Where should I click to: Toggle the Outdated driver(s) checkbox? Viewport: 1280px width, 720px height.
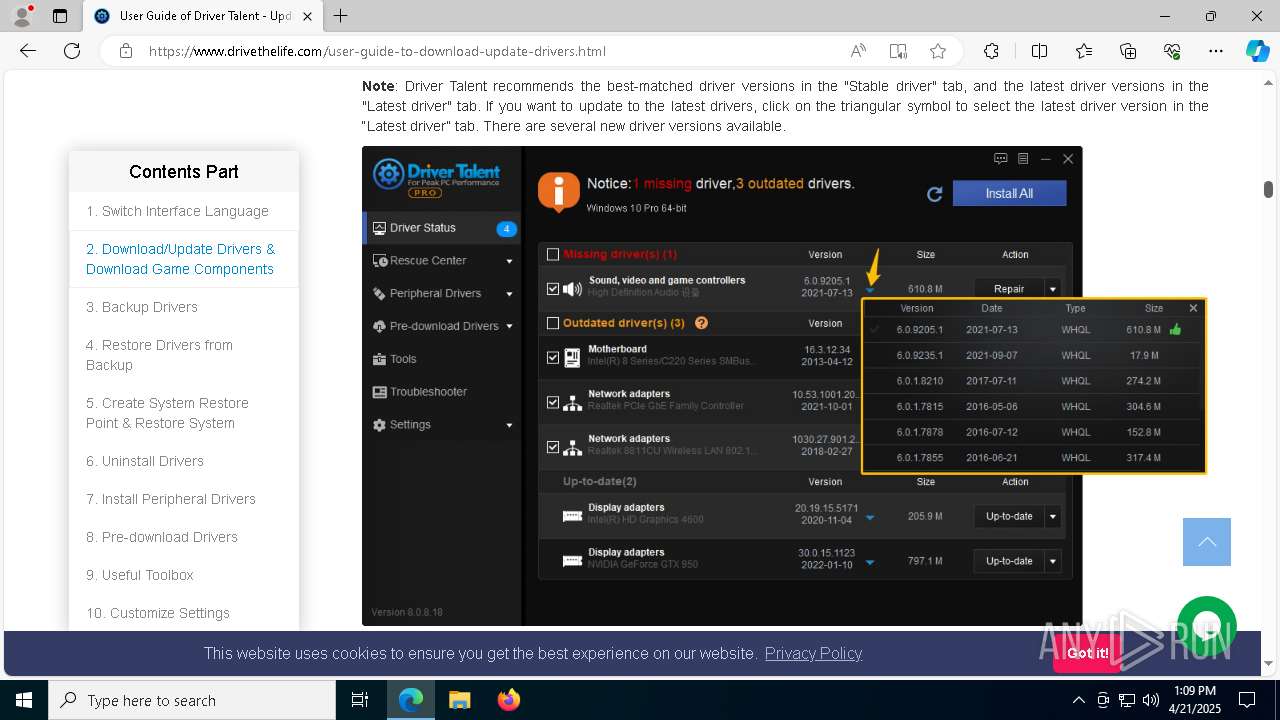(x=553, y=323)
